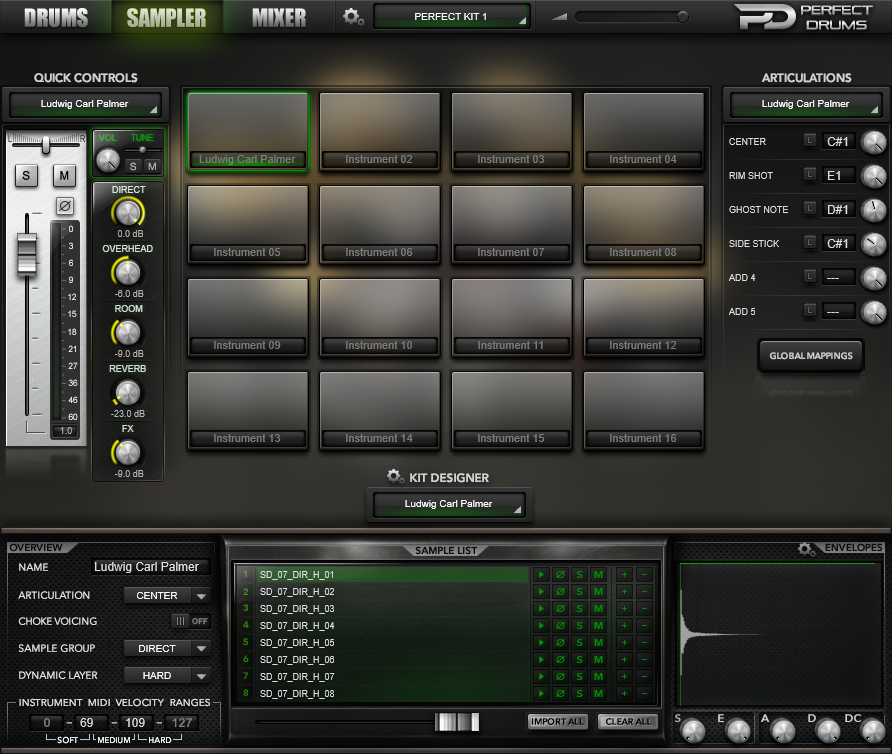Click IMPORT ALL samples button
The image size is (892, 754).
[557, 722]
